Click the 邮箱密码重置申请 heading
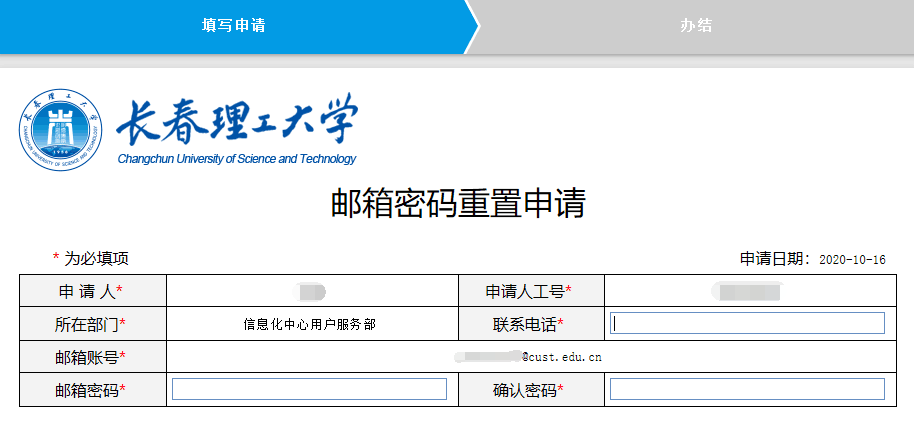The width and height of the screenshot is (914, 431). tap(458, 203)
